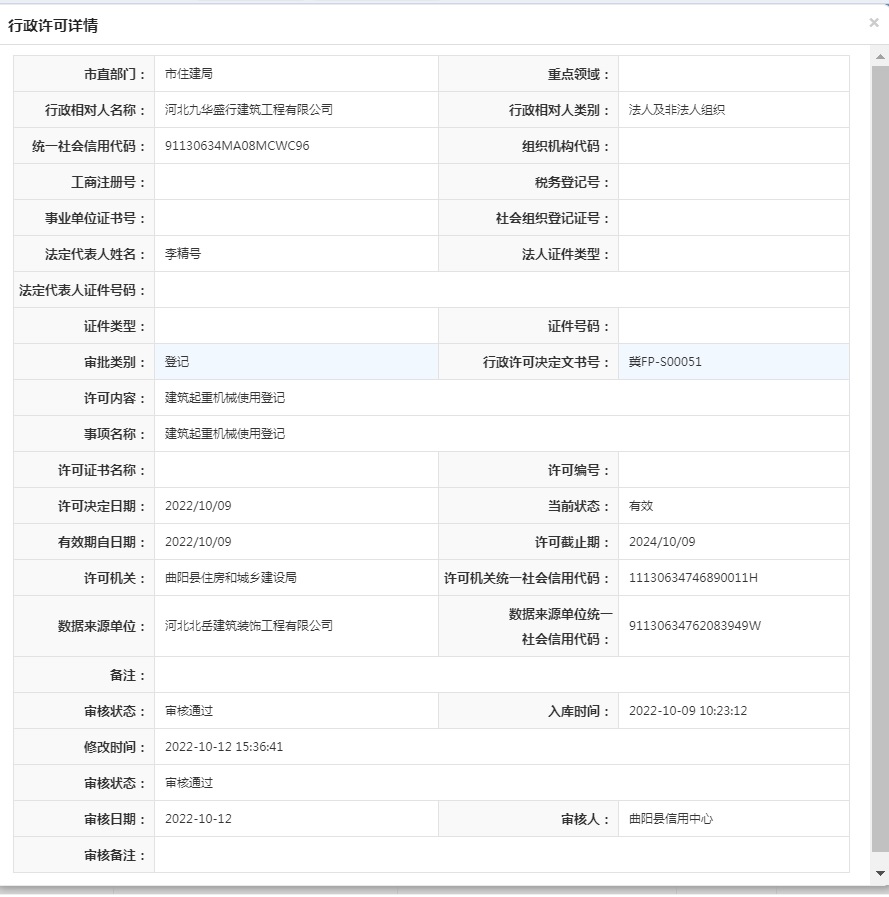This screenshot has width=889, height=897.
Task: Click the 税务登记号 label
Action: tap(572, 182)
